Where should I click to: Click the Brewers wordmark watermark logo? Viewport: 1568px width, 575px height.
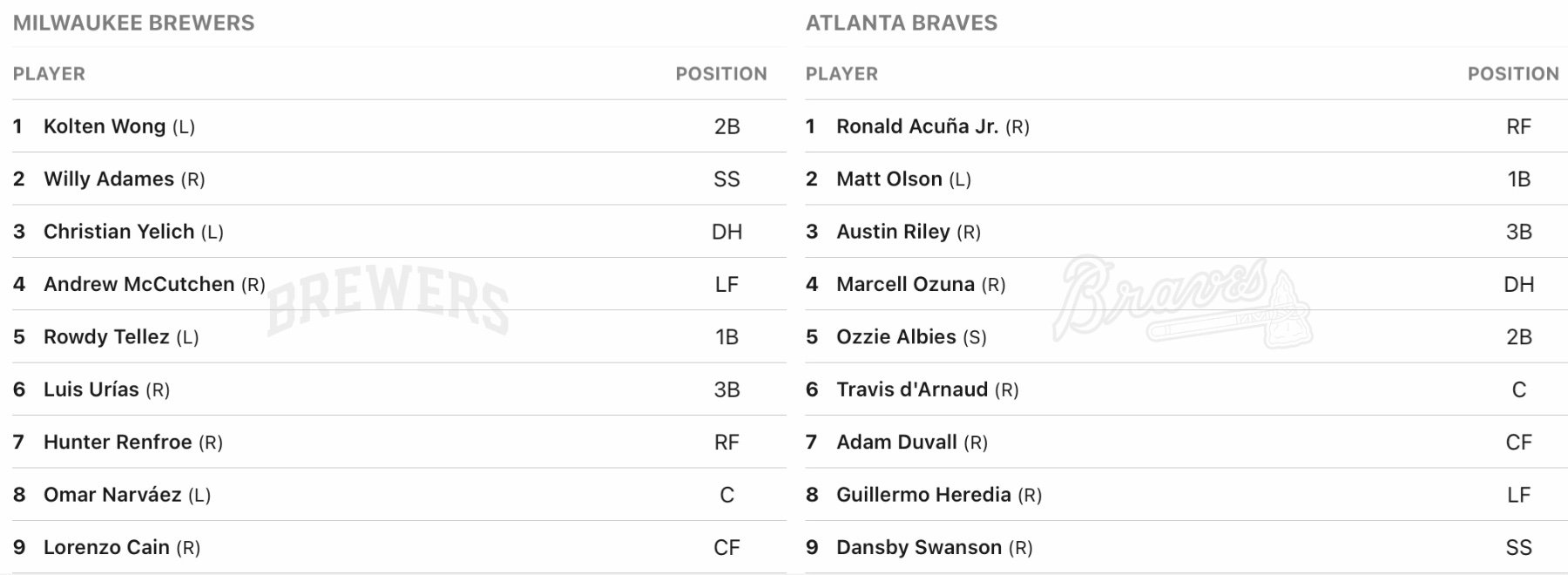point(388,299)
